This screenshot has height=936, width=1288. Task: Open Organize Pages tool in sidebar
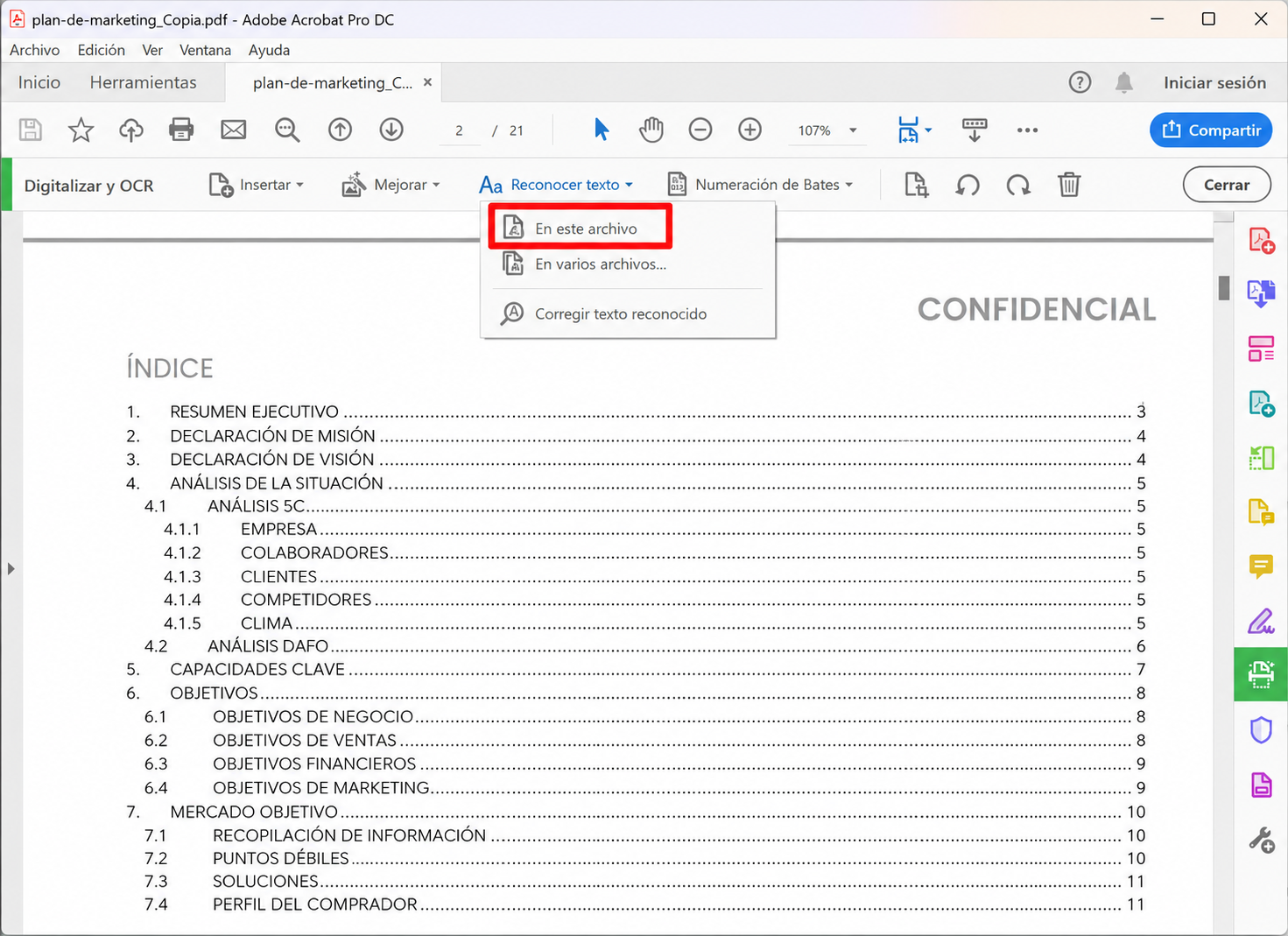click(x=1261, y=458)
